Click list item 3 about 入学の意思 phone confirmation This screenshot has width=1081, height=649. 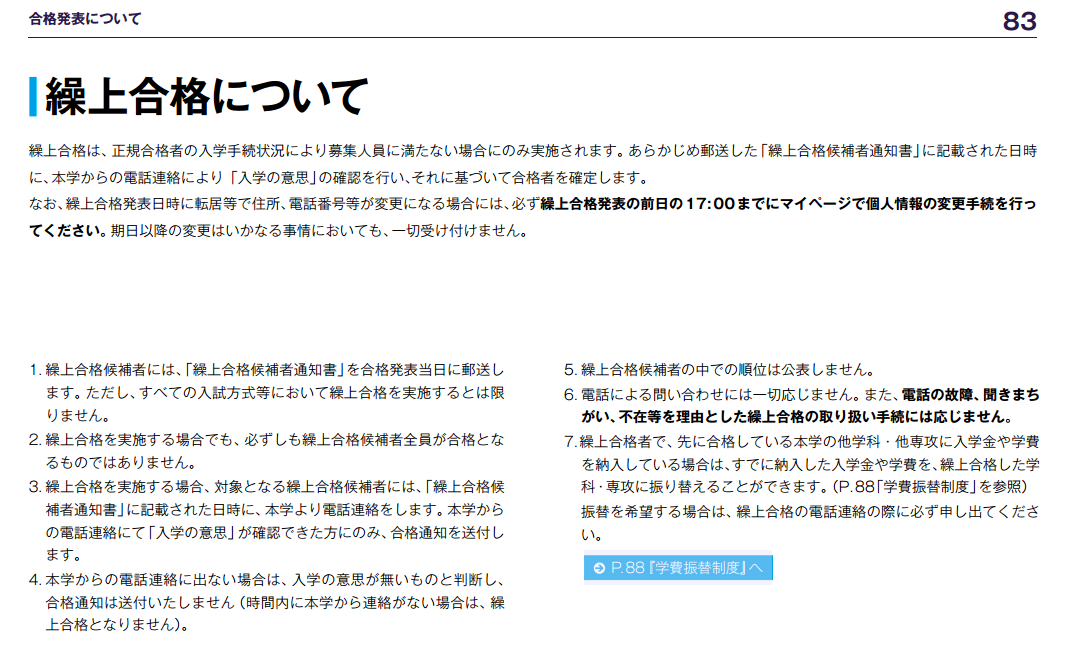click(x=270, y=520)
